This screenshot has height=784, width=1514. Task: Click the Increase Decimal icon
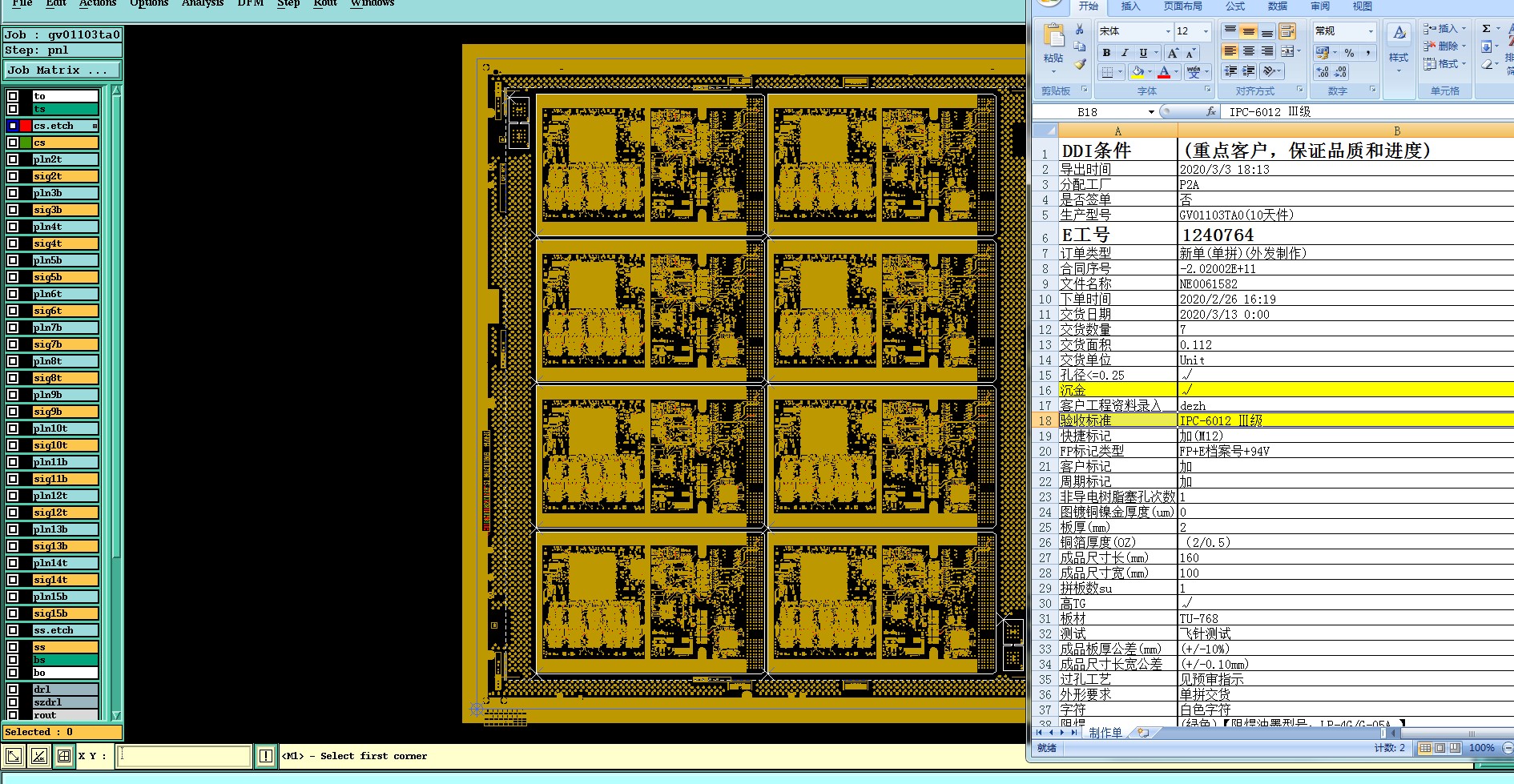1322,72
